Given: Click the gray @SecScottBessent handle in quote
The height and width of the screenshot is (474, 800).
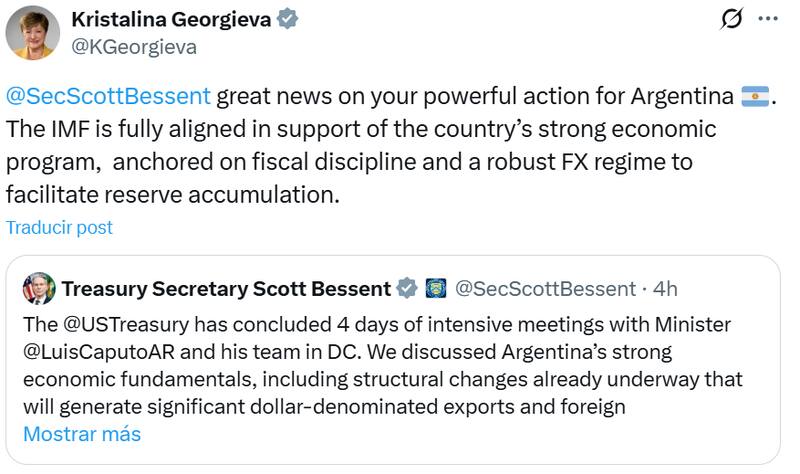Looking at the screenshot, I should click(x=545, y=289).
